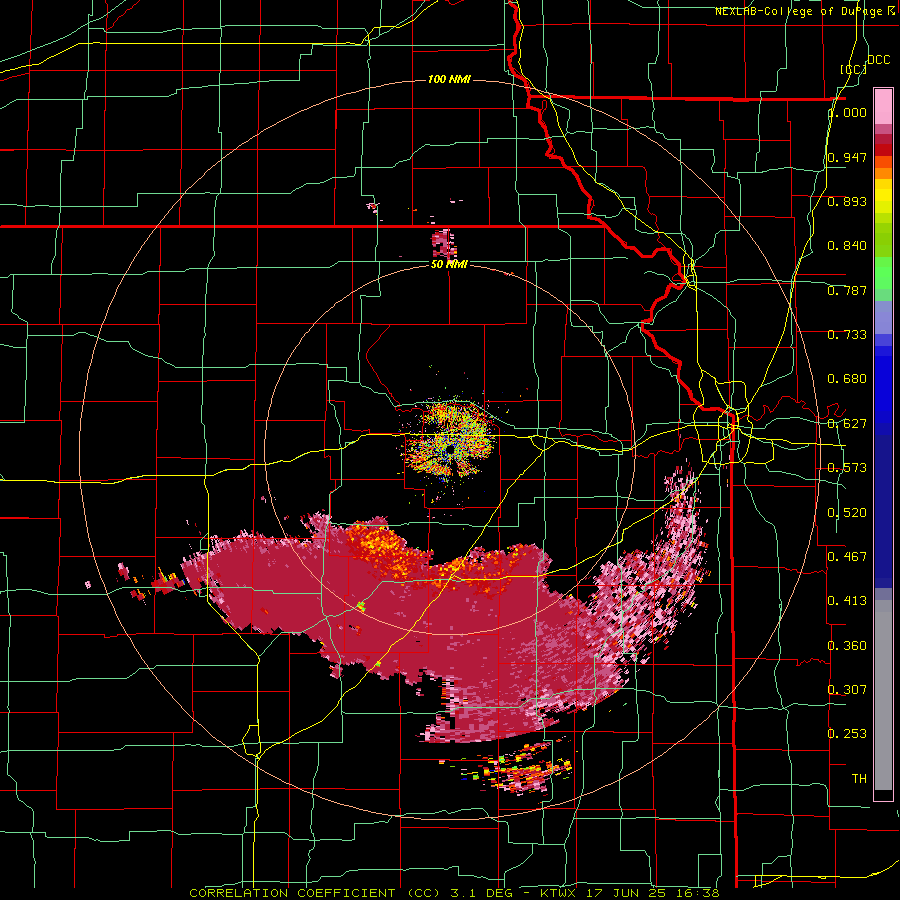Click the 0.787 color scale value
Screen dimensions: 900x900
[847, 290]
